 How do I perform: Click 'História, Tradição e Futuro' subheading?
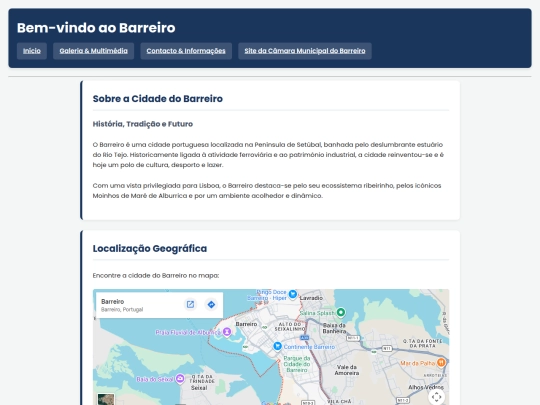click(x=143, y=124)
